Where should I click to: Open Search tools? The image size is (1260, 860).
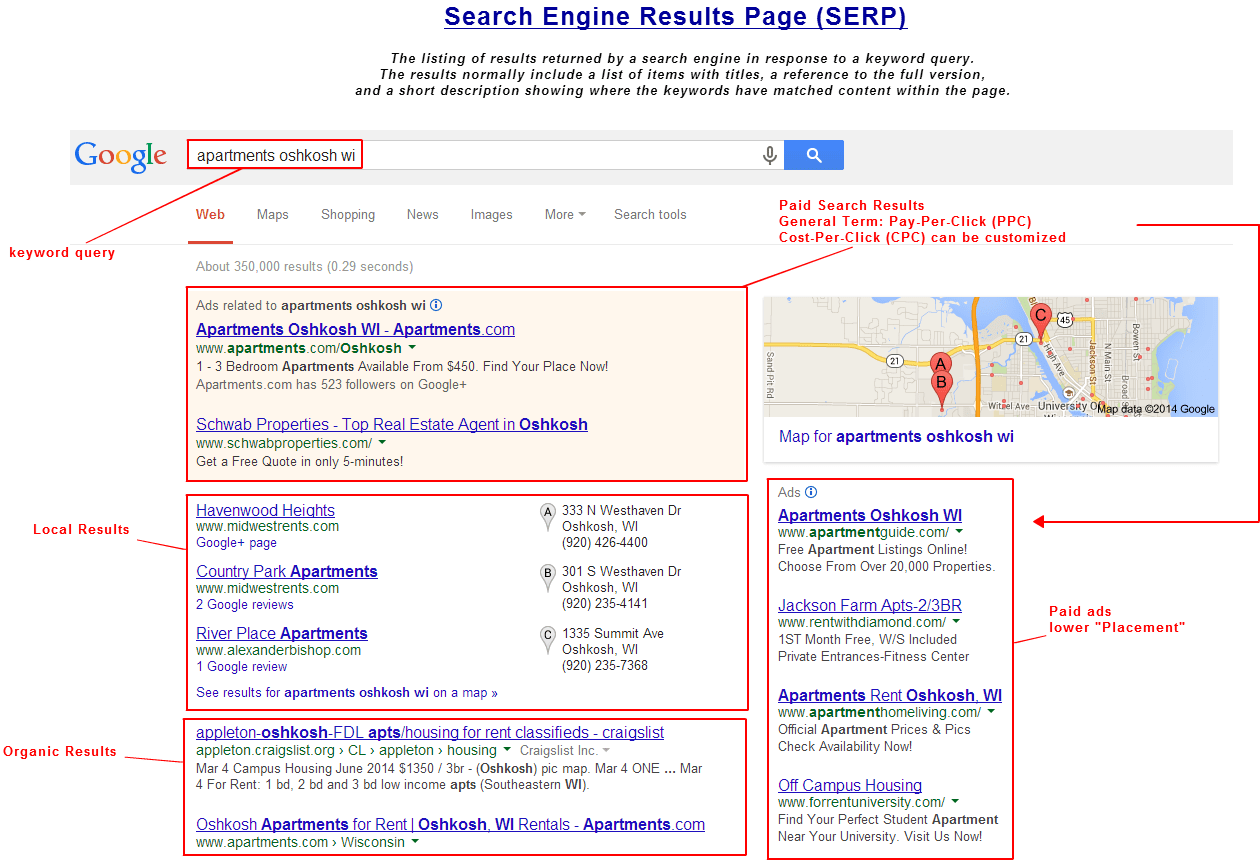click(x=650, y=214)
